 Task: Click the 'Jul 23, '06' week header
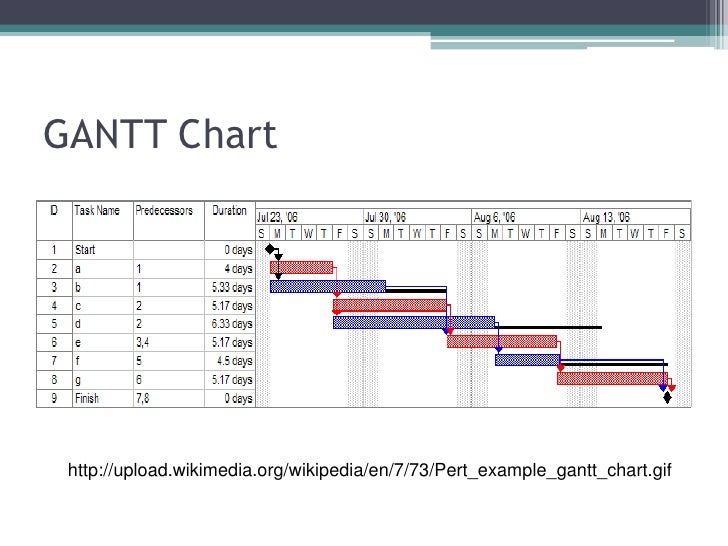[310, 217]
